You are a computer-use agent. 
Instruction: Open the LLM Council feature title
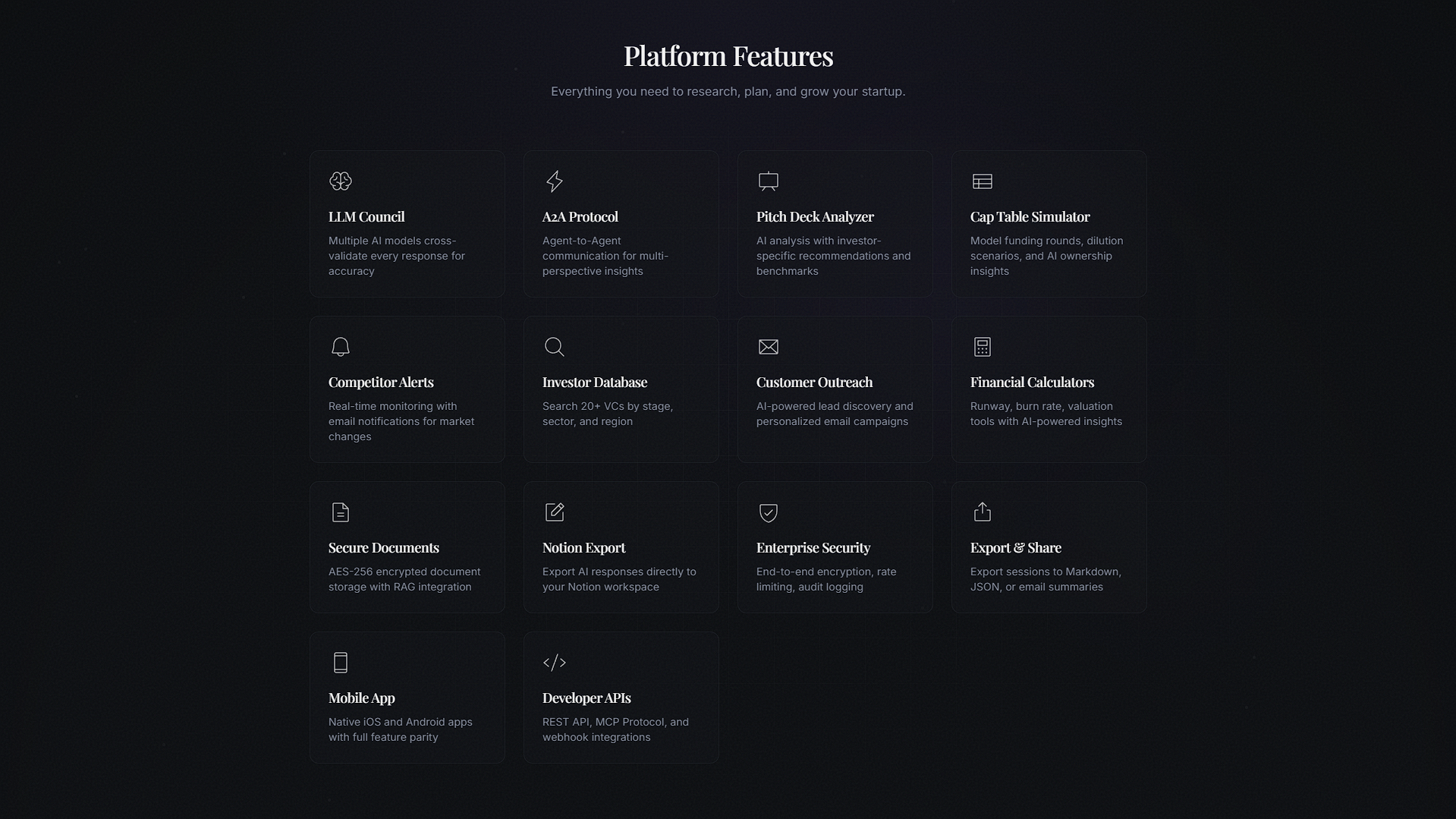pos(366,217)
